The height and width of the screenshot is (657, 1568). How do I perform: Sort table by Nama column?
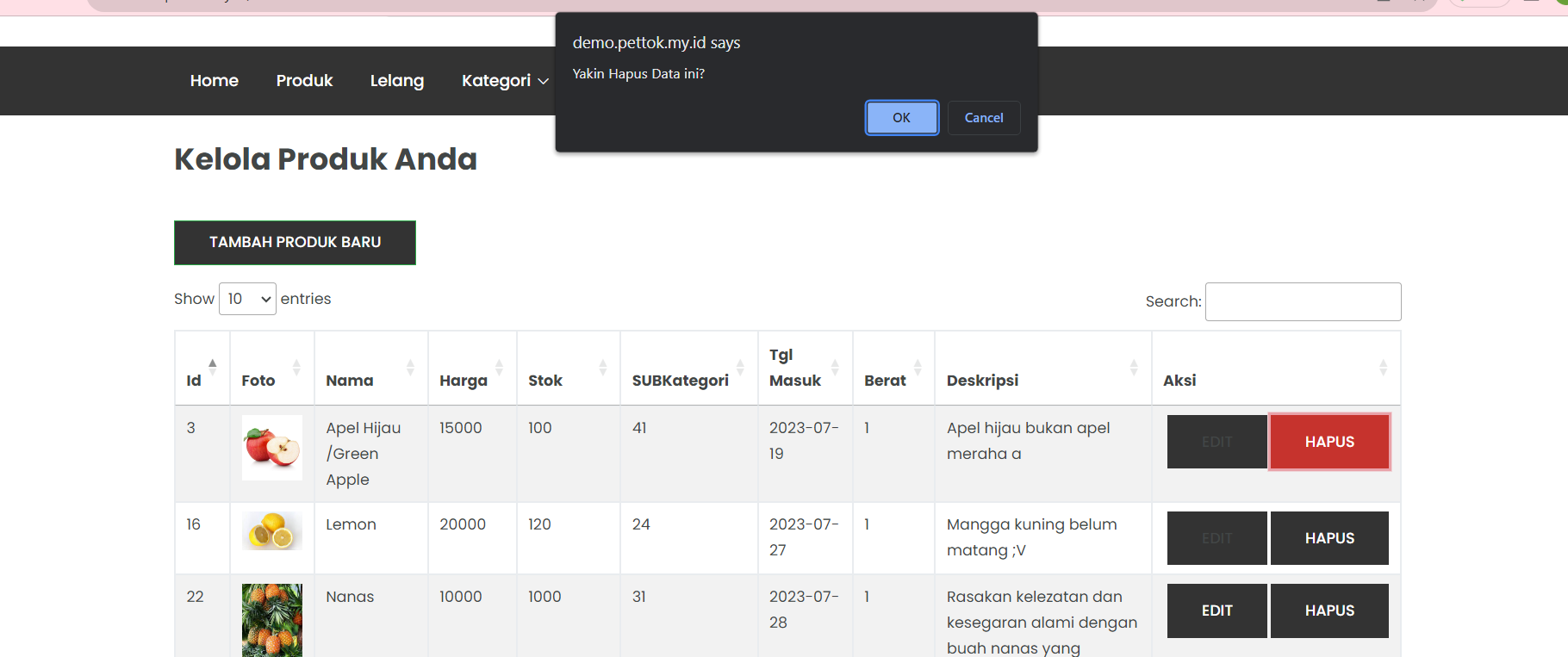click(x=410, y=368)
